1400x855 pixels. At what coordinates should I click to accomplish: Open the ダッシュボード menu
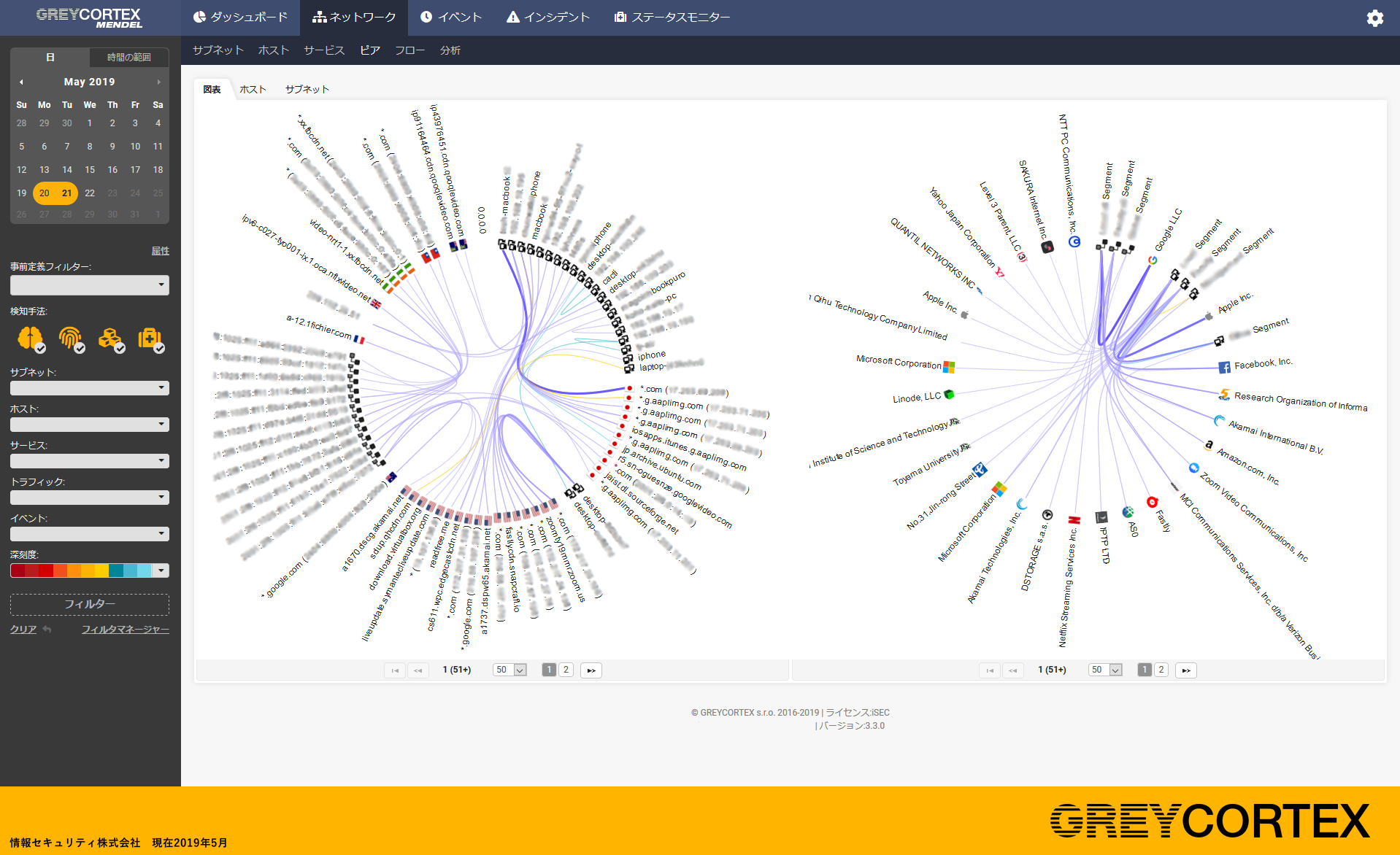[241, 18]
